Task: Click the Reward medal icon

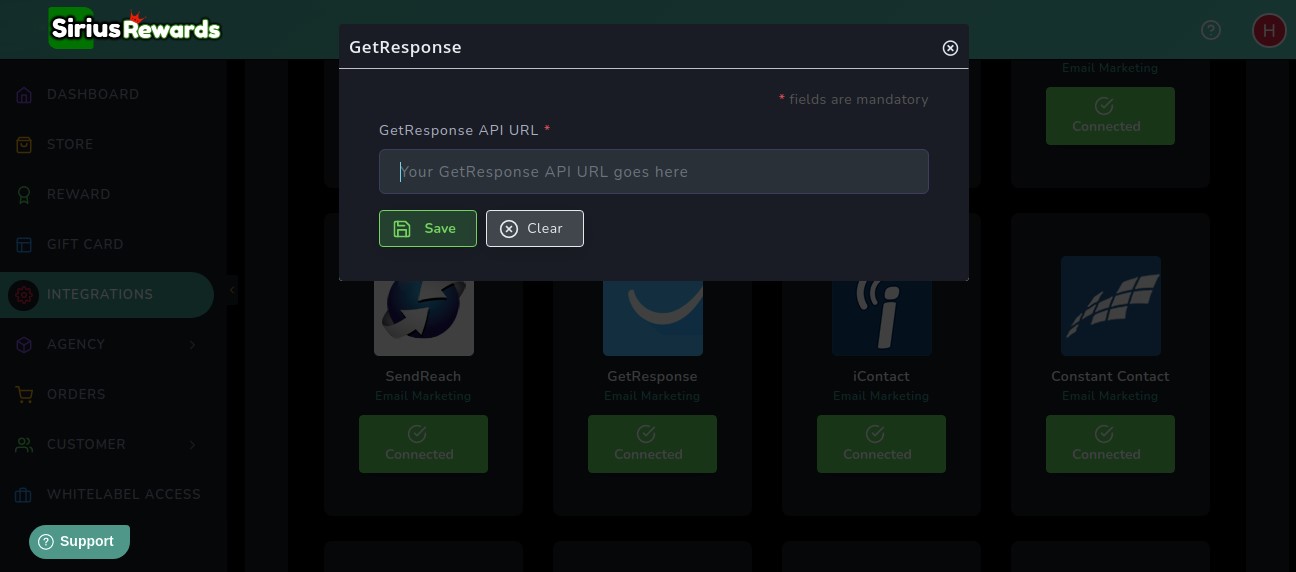Action: pos(24,195)
